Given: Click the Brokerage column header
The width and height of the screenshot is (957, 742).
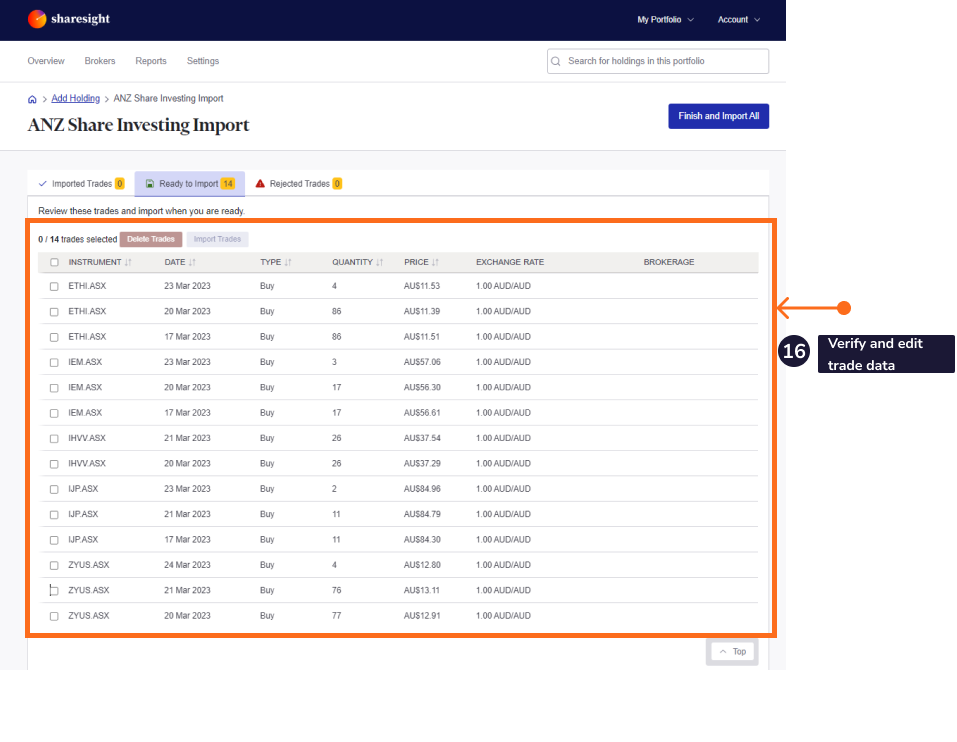Looking at the screenshot, I should [x=669, y=262].
